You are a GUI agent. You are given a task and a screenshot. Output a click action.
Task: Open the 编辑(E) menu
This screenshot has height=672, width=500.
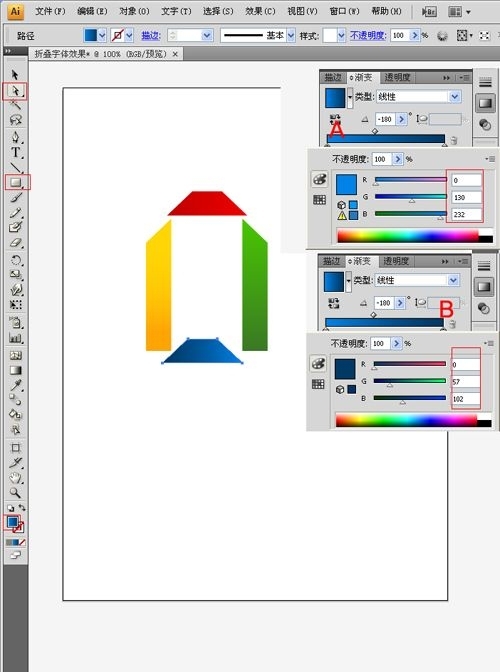point(92,12)
